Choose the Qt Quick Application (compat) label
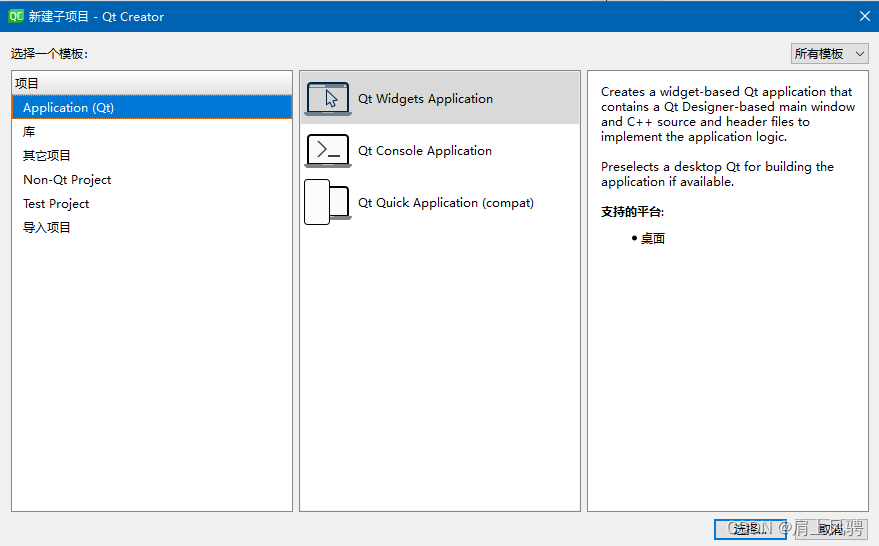 (x=446, y=203)
